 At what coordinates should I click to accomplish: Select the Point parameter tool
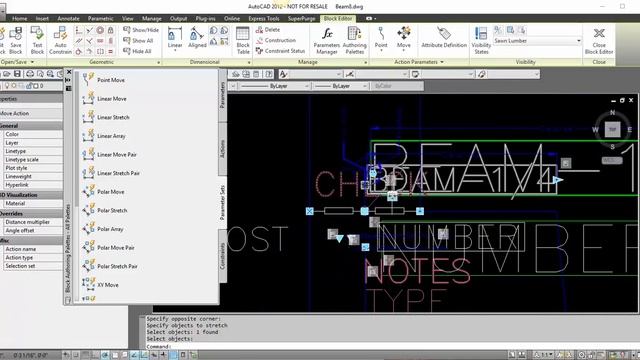(x=381, y=38)
